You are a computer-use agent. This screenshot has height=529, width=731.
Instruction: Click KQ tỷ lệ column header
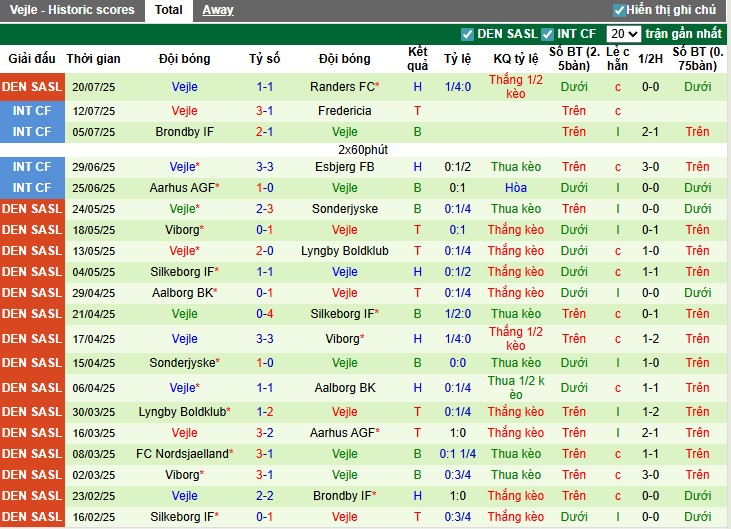click(516, 59)
